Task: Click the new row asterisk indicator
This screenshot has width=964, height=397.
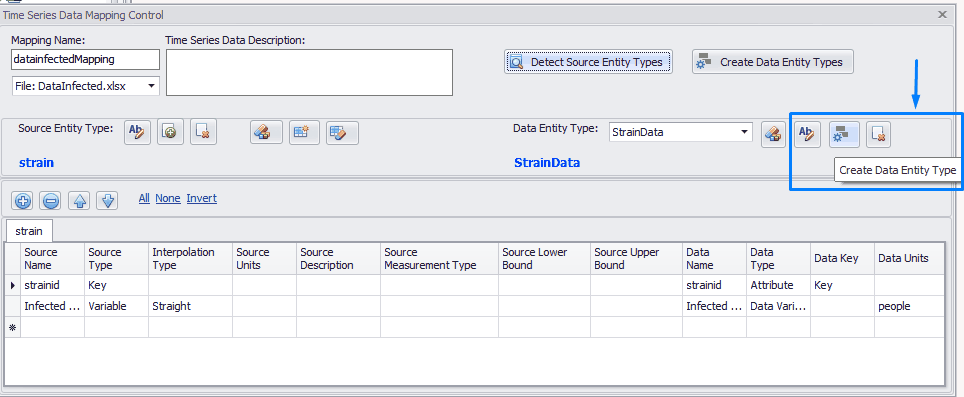Action: (12, 328)
